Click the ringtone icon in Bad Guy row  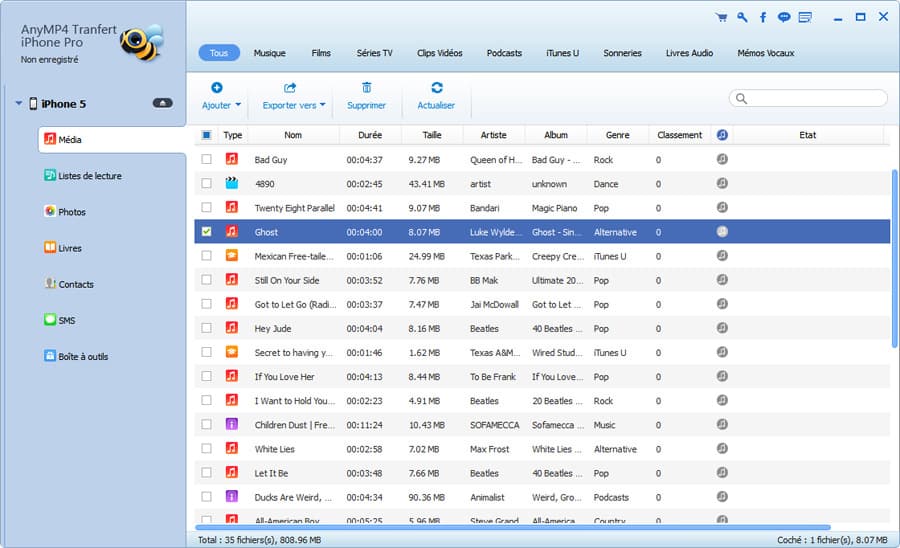click(722, 159)
